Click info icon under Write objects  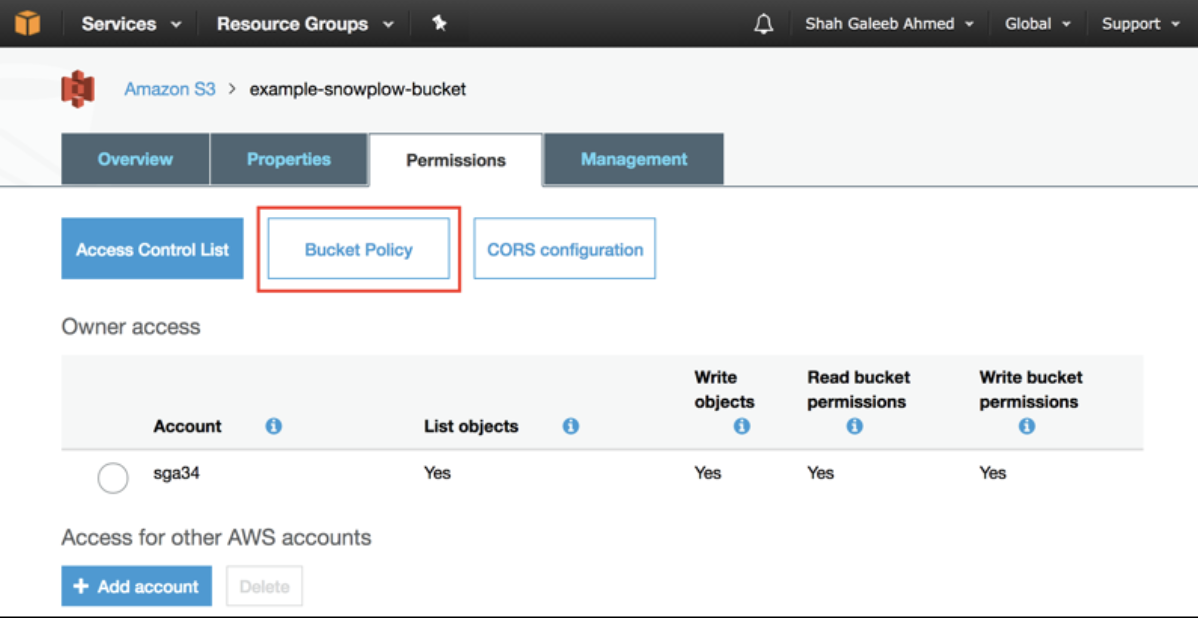[x=741, y=427]
